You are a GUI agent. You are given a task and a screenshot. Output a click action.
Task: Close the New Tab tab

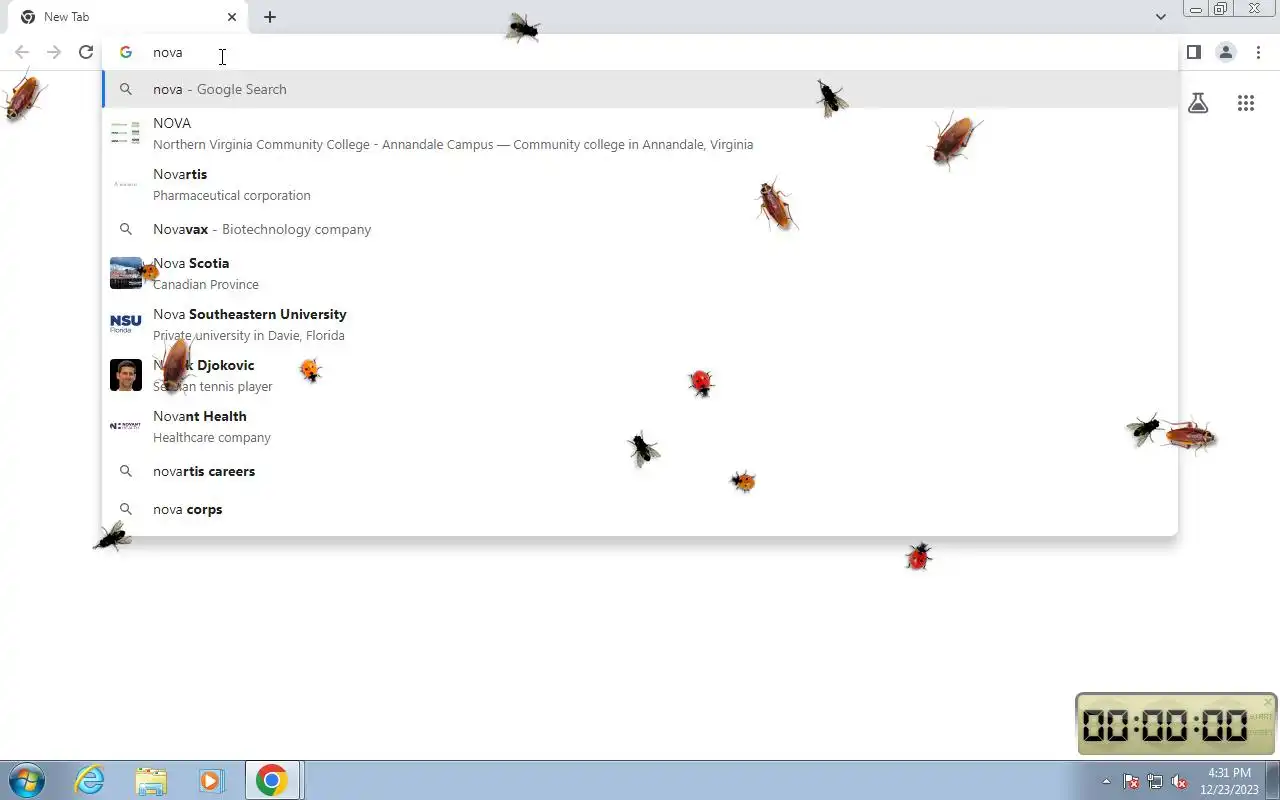point(232,17)
